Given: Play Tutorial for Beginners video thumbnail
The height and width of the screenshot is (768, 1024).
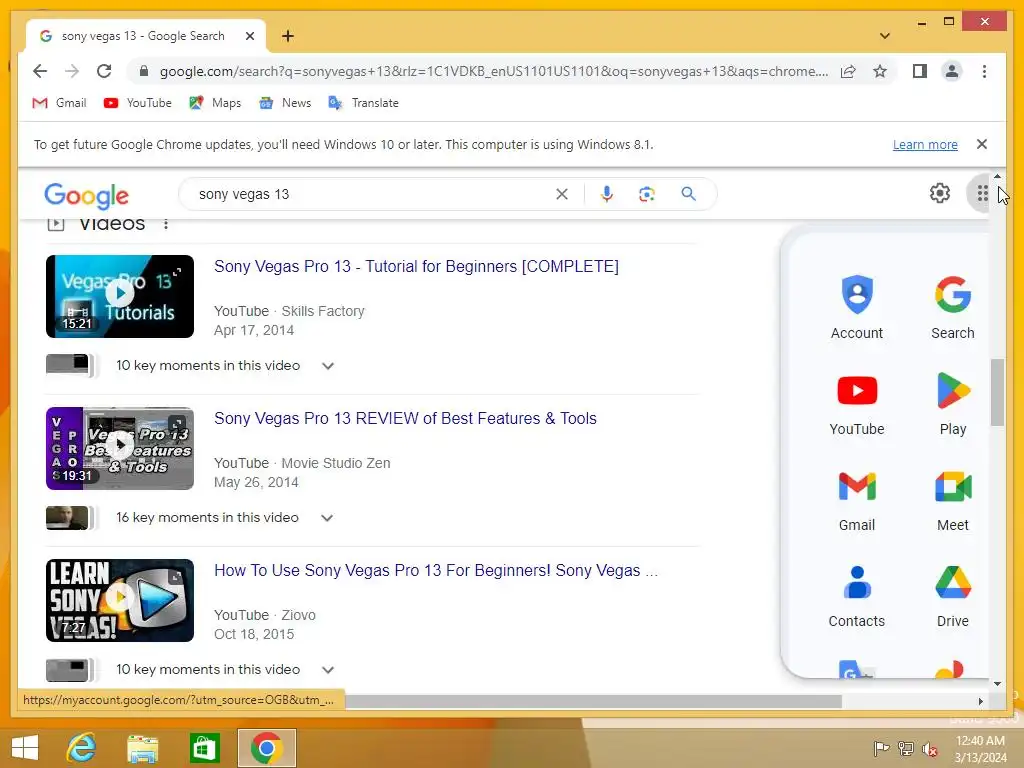Looking at the screenshot, I should [120, 296].
